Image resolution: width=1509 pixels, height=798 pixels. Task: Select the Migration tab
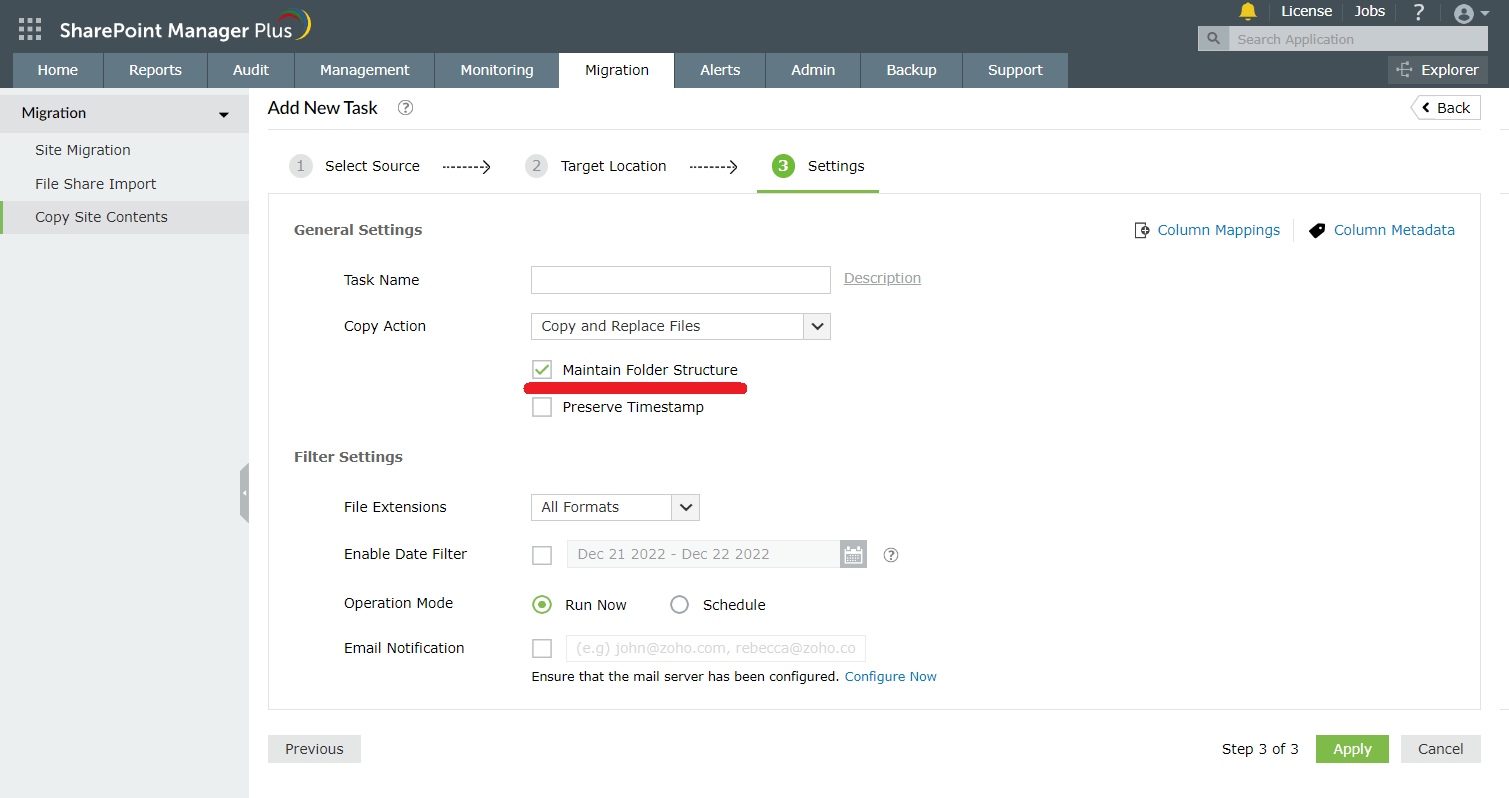[617, 70]
